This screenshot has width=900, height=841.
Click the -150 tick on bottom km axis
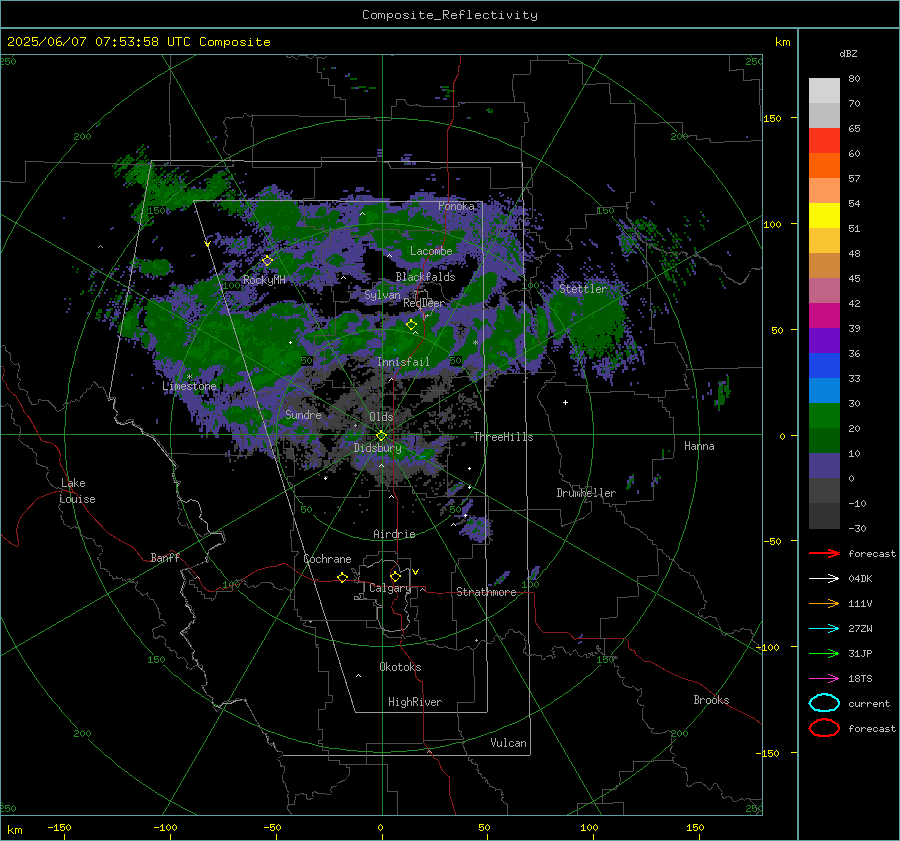[x=59, y=827]
